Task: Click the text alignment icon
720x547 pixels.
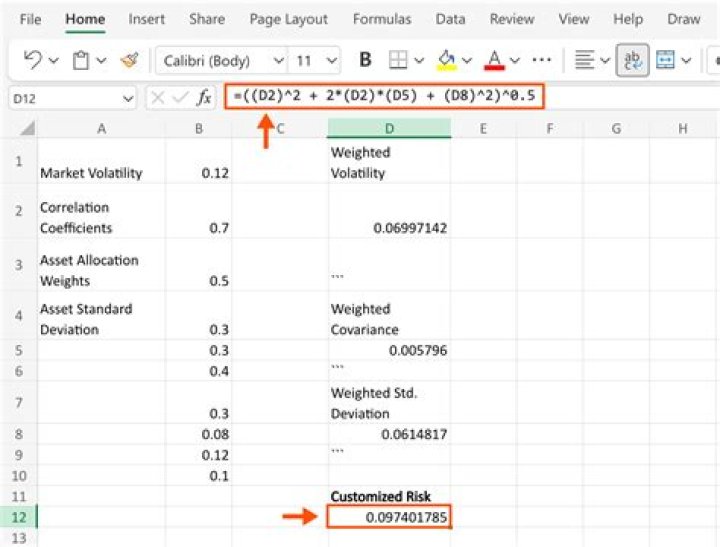Action: (x=586, y=61)
